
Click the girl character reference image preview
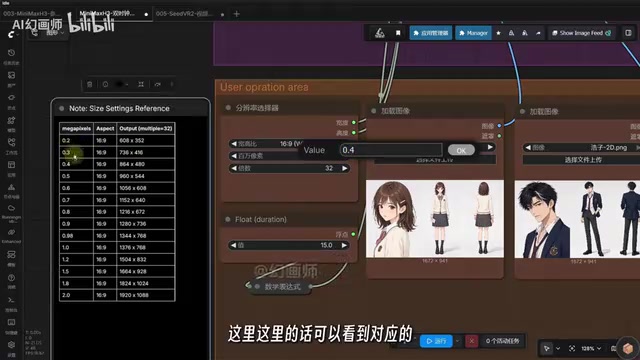(435, 219)
